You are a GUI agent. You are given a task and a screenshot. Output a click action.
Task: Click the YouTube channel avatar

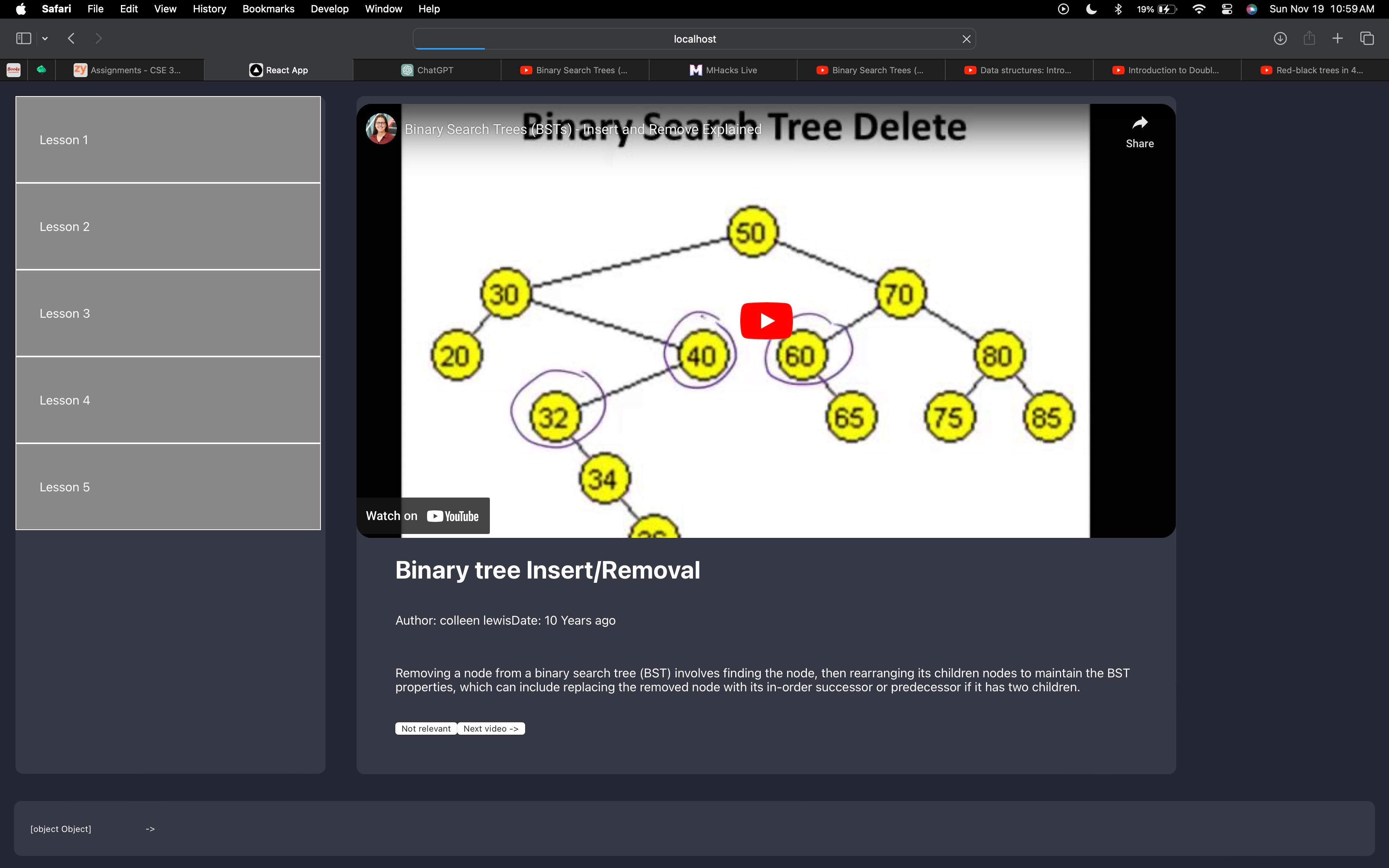[x=381, y=129]
